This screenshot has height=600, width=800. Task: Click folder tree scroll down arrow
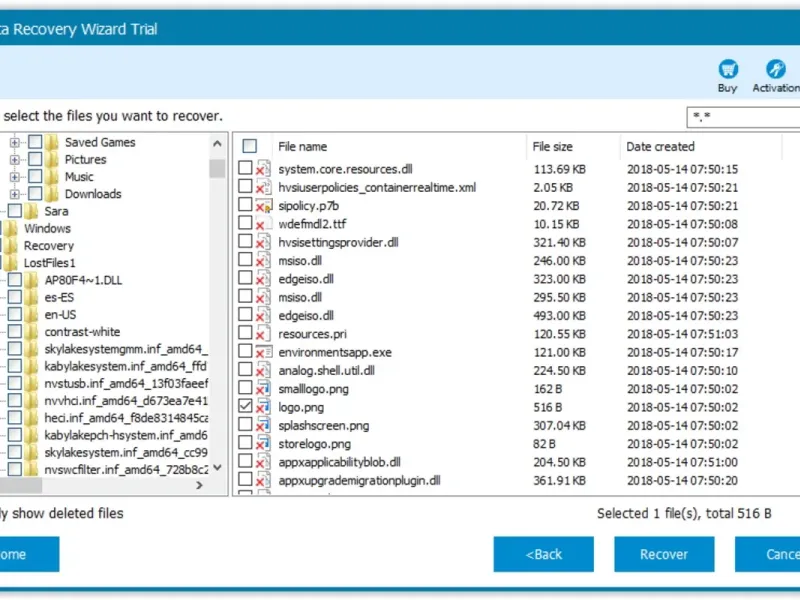pos(217,467)
